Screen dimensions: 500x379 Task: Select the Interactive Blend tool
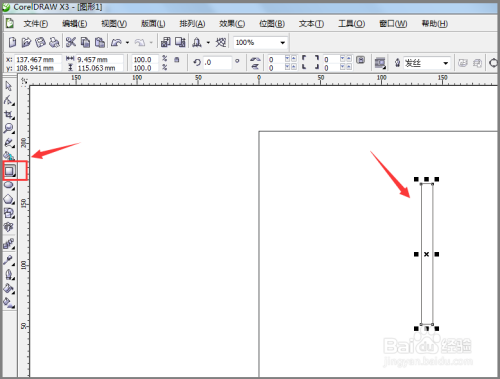[x=9, y=244]
